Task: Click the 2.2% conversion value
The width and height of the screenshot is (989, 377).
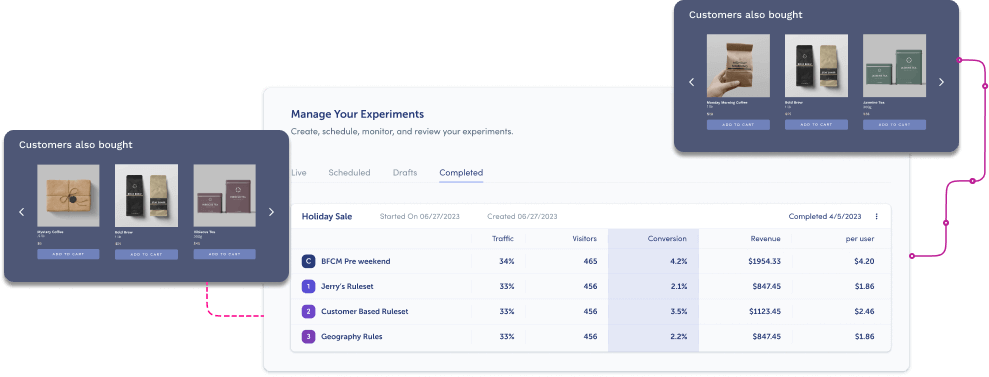Action: 679,337
